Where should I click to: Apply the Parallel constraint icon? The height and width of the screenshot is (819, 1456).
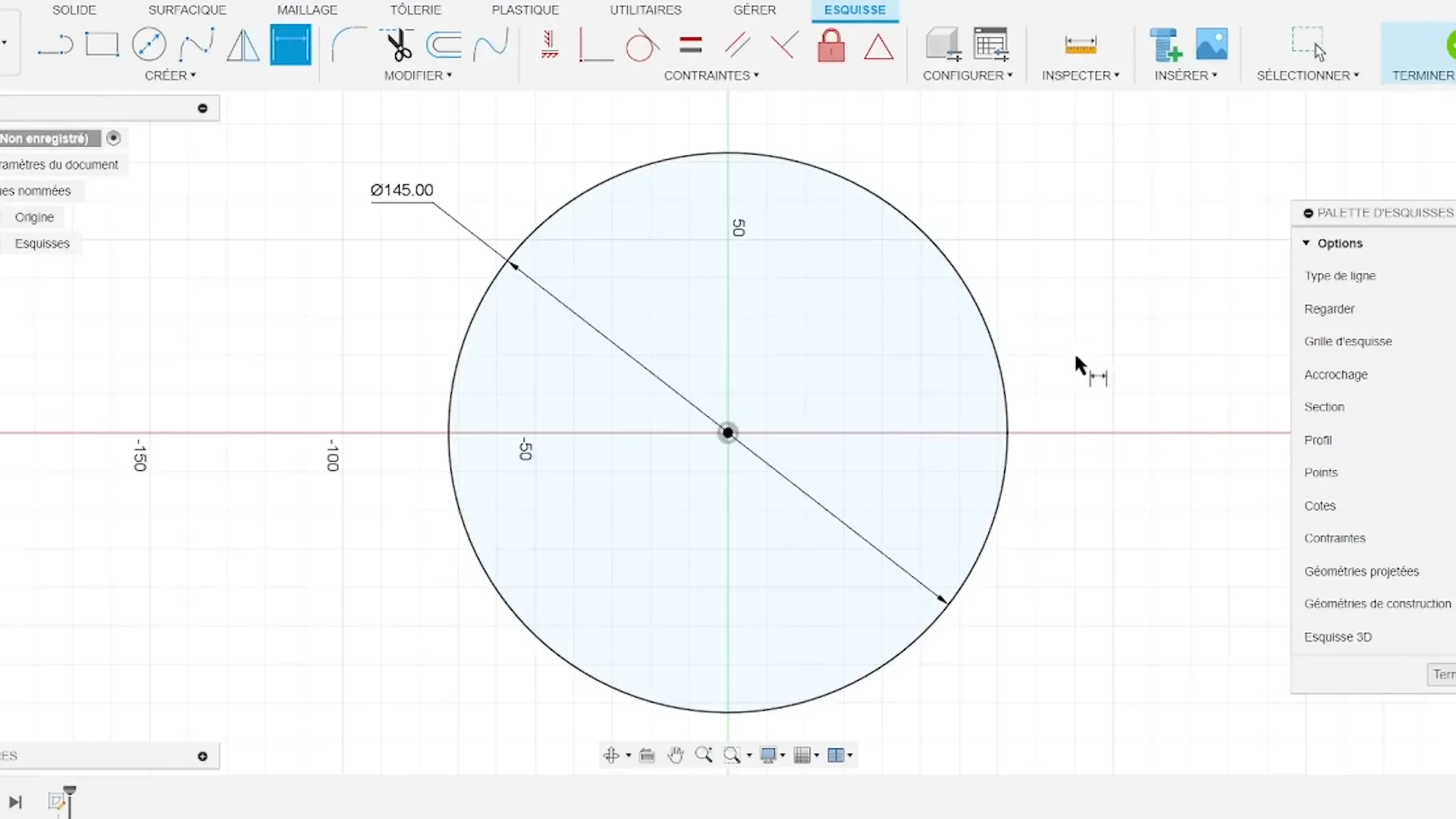737,45
